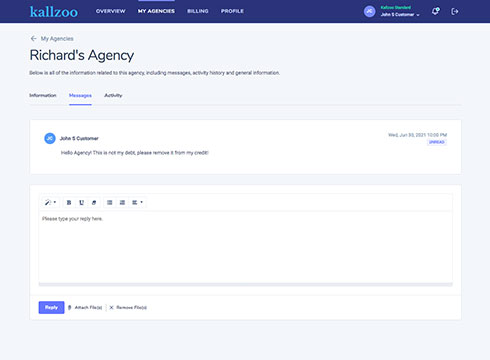Viewport: 490px width, 360px height.
Task: Click the kallzoo logo
Action: (x=54, y=12)
